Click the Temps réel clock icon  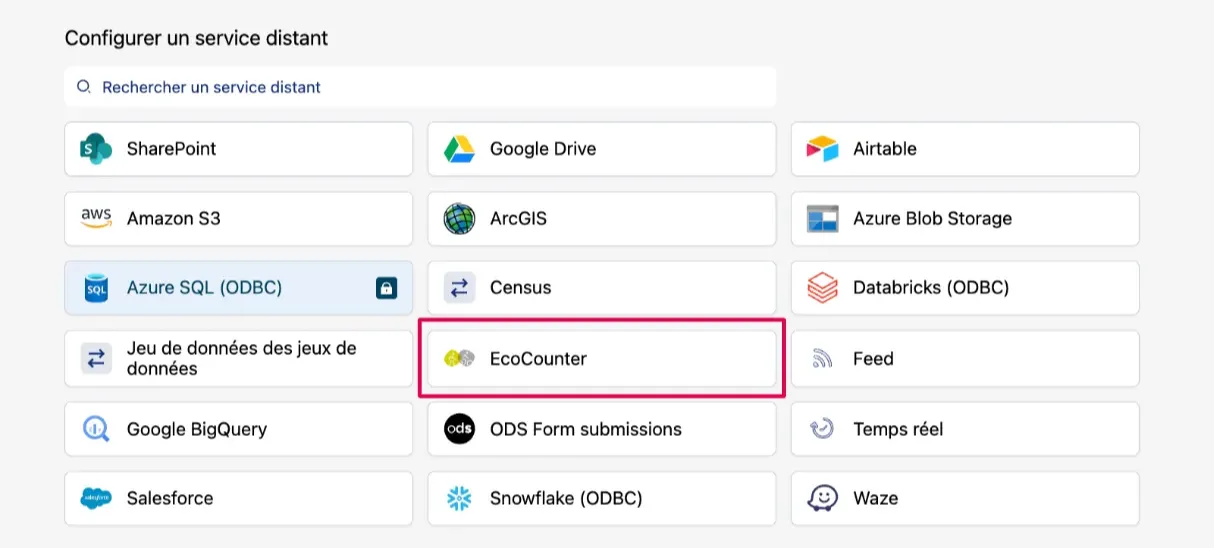pos(822,429)
